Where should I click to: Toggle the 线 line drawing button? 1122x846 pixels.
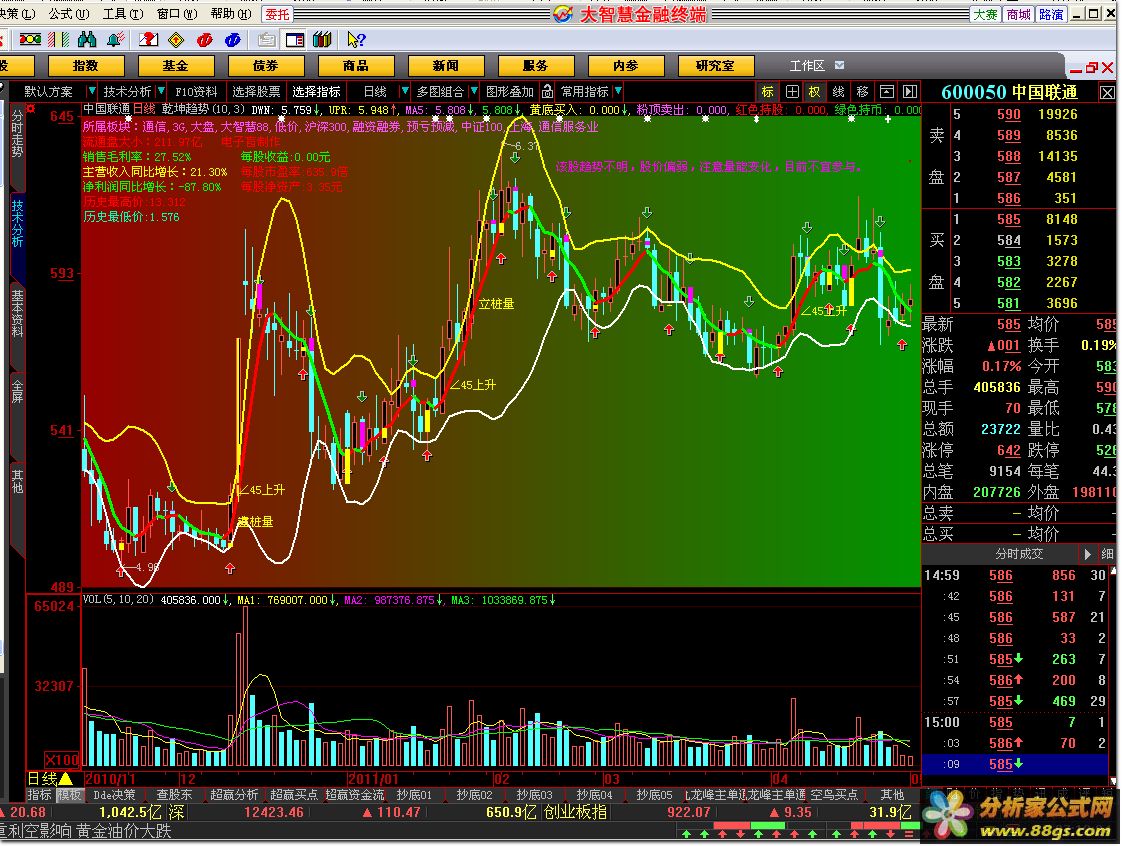click(839, 92)
